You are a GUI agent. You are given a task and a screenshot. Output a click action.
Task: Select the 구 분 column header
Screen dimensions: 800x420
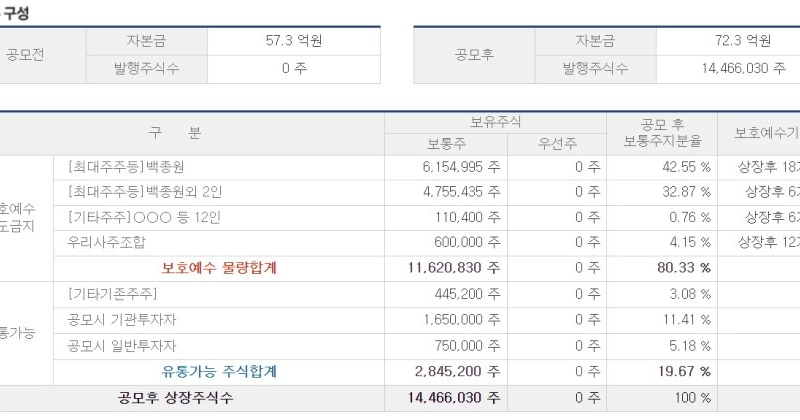(175, 132)
